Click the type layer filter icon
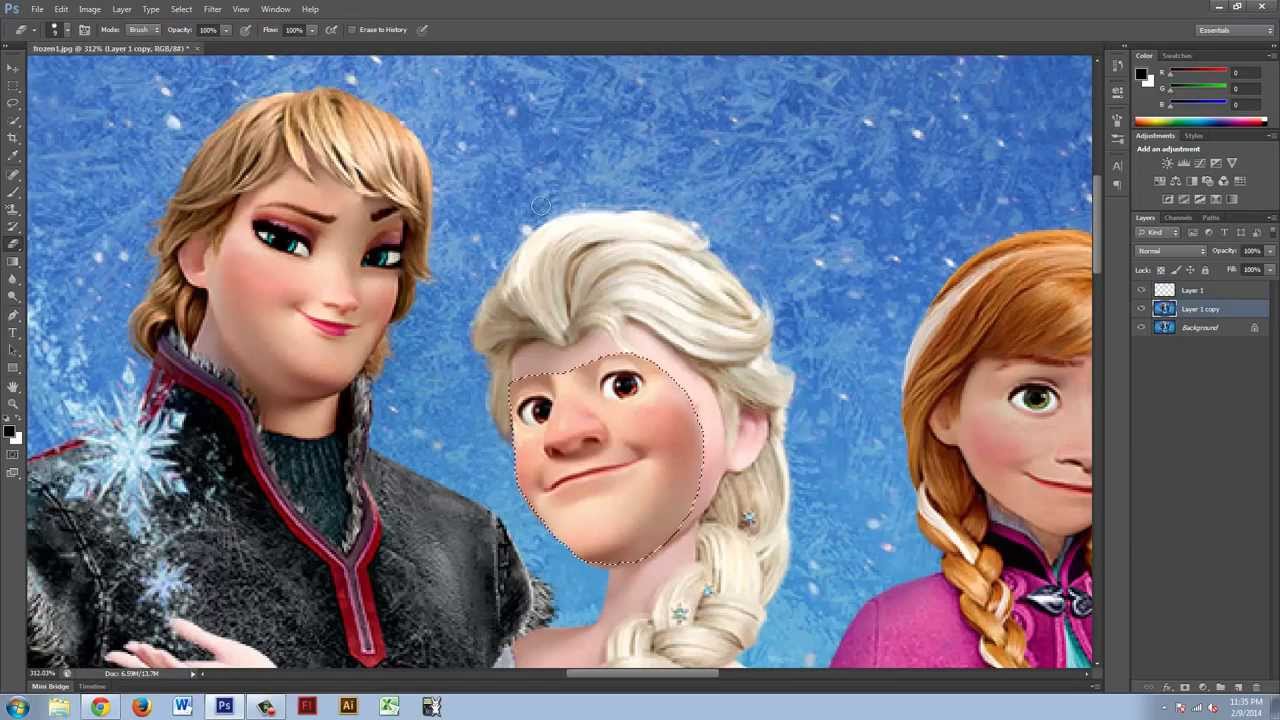The image size is (1280, 720). coord(1225,232)
